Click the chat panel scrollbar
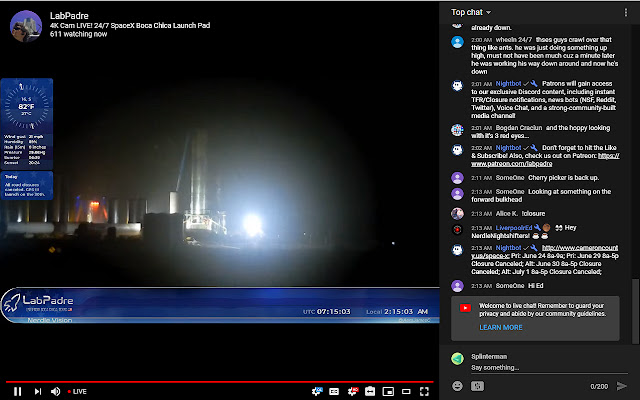 (635, 311)
